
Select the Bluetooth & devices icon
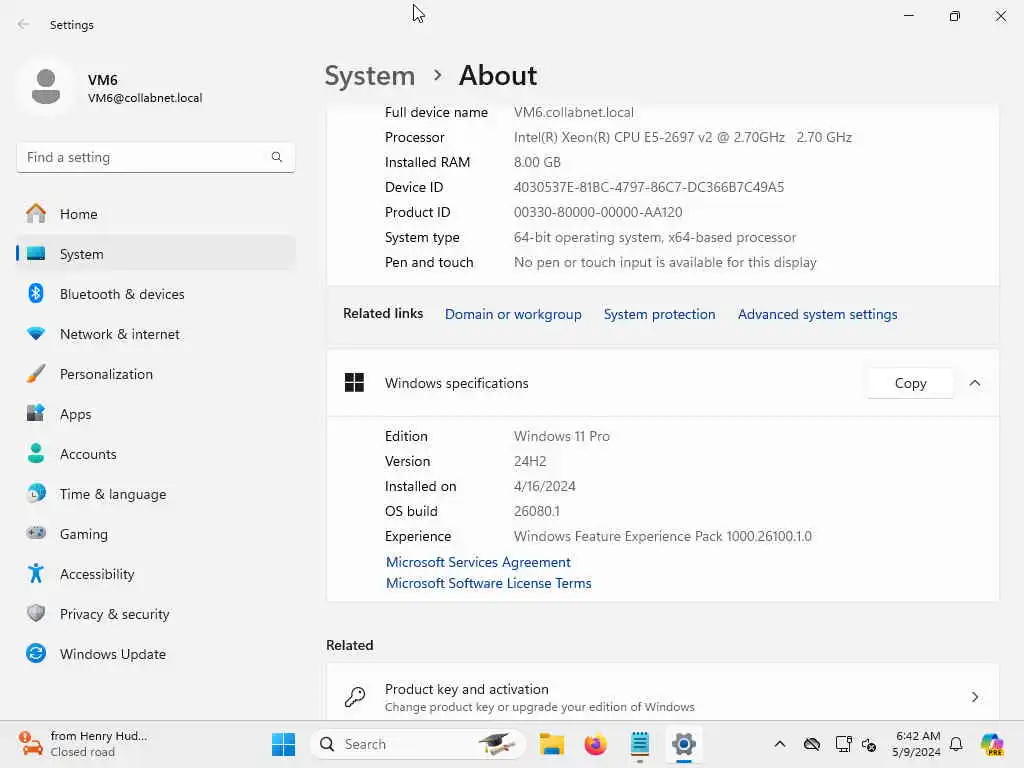[x=36, y=294]
